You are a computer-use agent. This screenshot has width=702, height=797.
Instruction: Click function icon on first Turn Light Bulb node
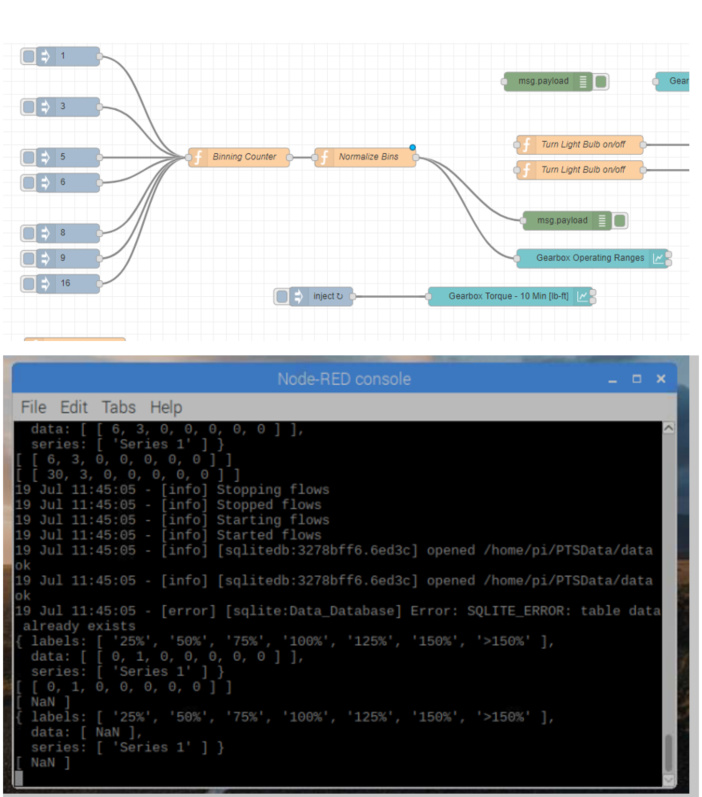[x=526, y=145]
